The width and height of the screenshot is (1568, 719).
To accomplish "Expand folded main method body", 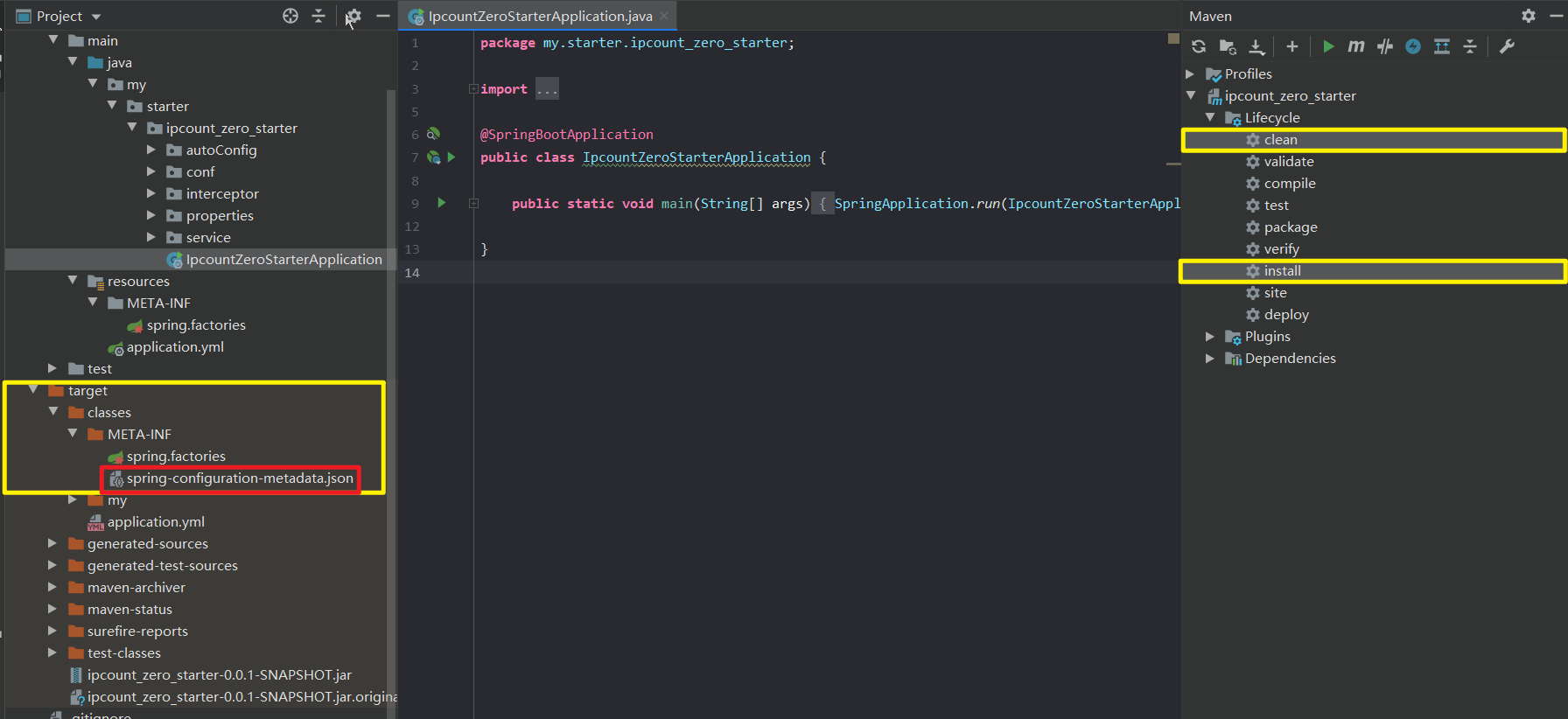I will [473, 203].
